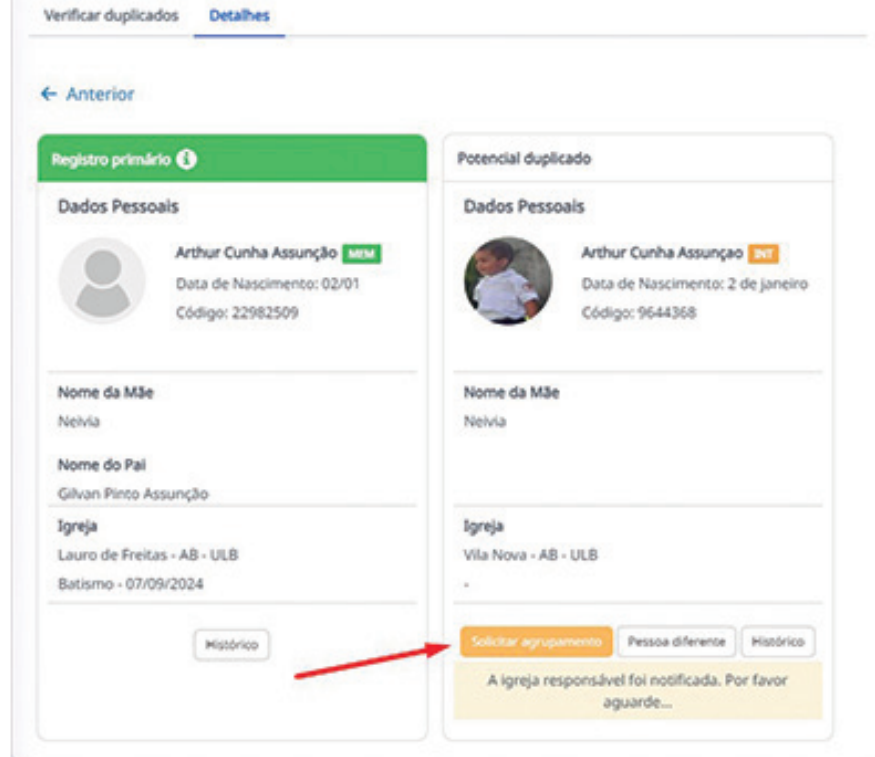Click the name beside the MEM badge
This screenshot has height=757, width=875.
(256, 253)
